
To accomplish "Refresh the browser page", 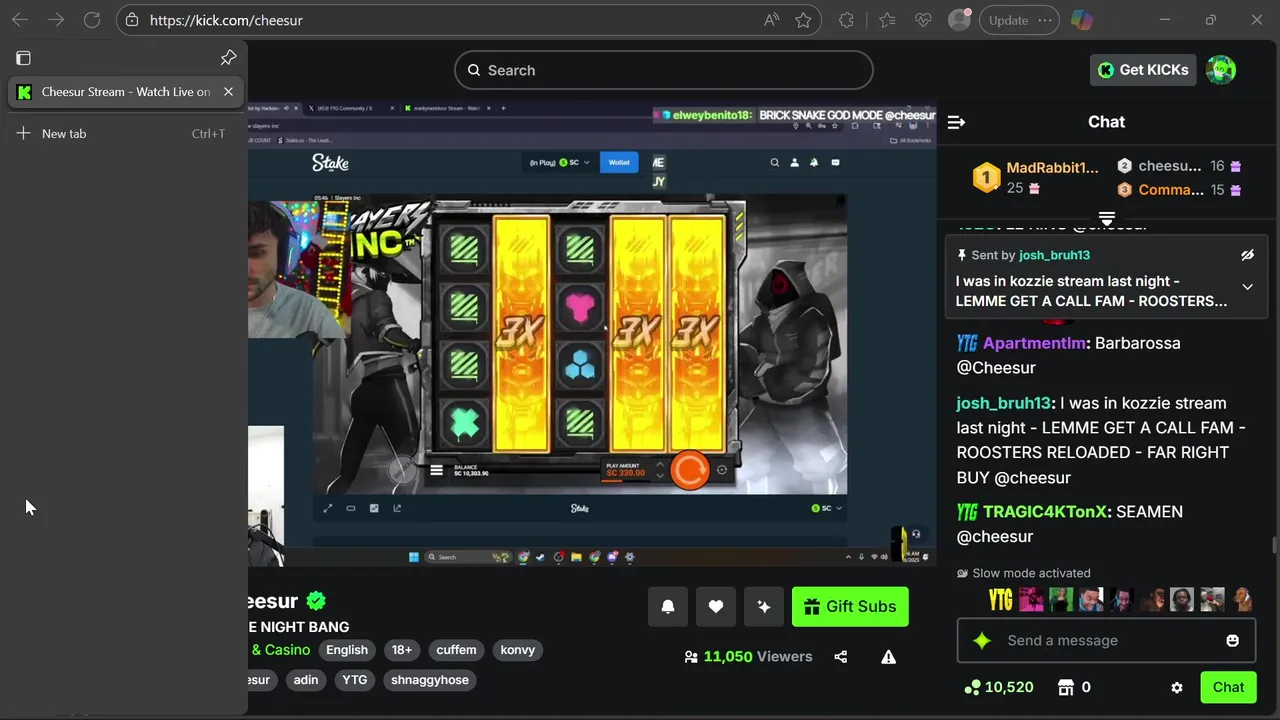I will [x=92, y=20].
